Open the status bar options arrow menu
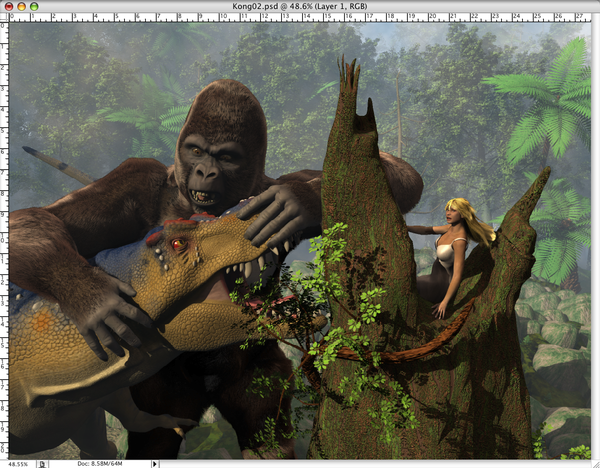Viewport: 600px width, 468px height. coord(155,464)
